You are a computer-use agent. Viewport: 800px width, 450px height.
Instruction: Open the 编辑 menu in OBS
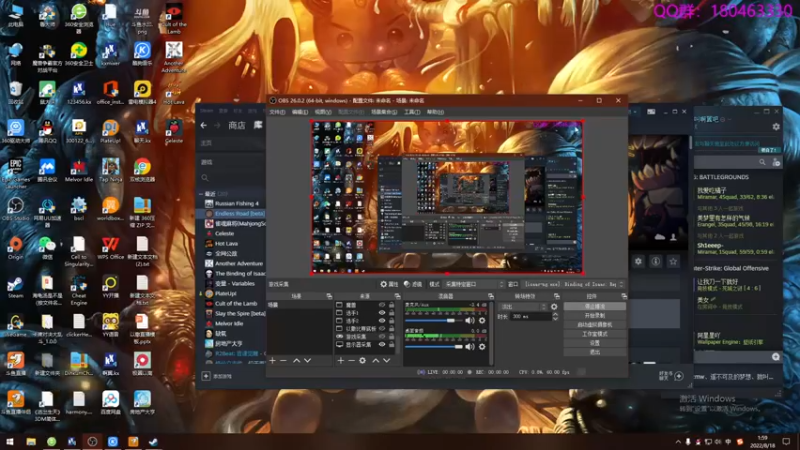coord(300,112)
